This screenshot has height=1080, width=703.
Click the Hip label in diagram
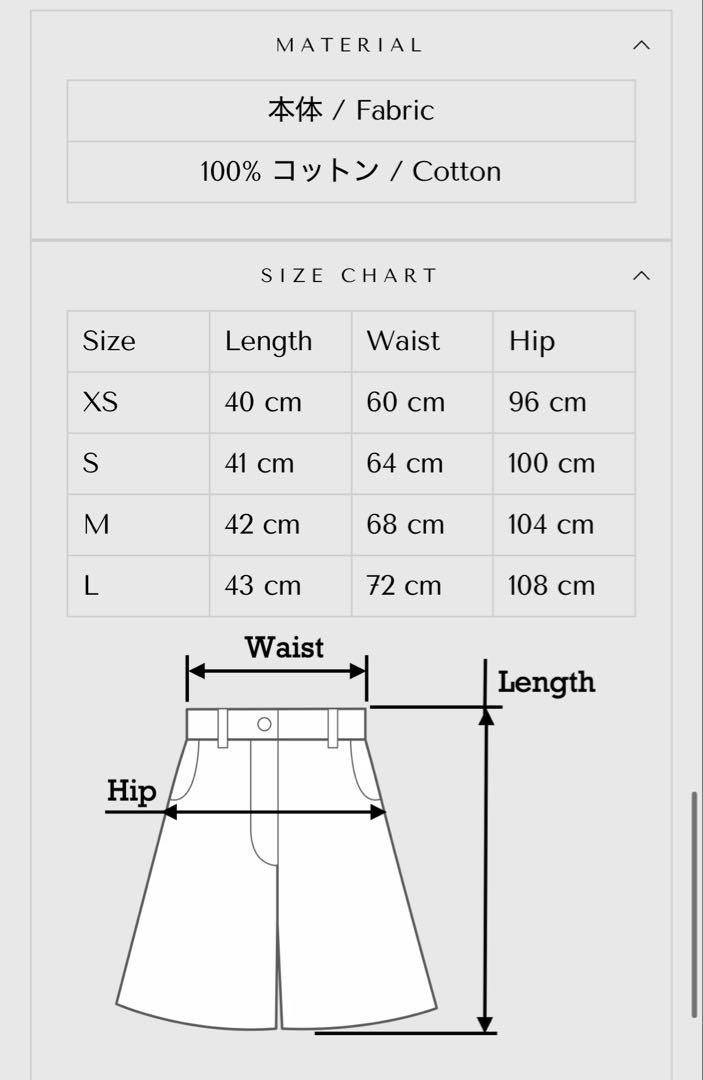(x=132, y=791)
